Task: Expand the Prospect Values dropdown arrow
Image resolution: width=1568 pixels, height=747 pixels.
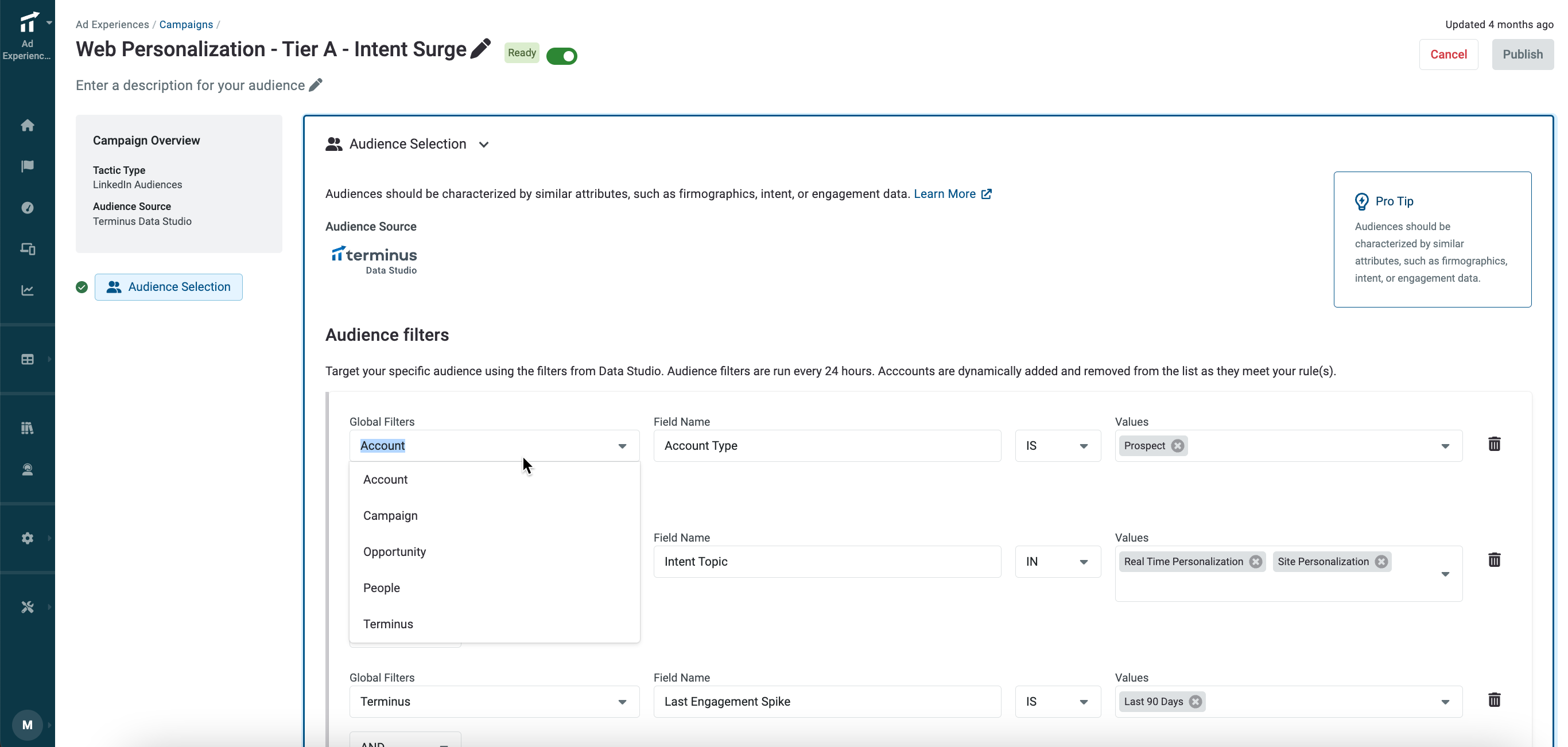Action: click(1446, 446)
